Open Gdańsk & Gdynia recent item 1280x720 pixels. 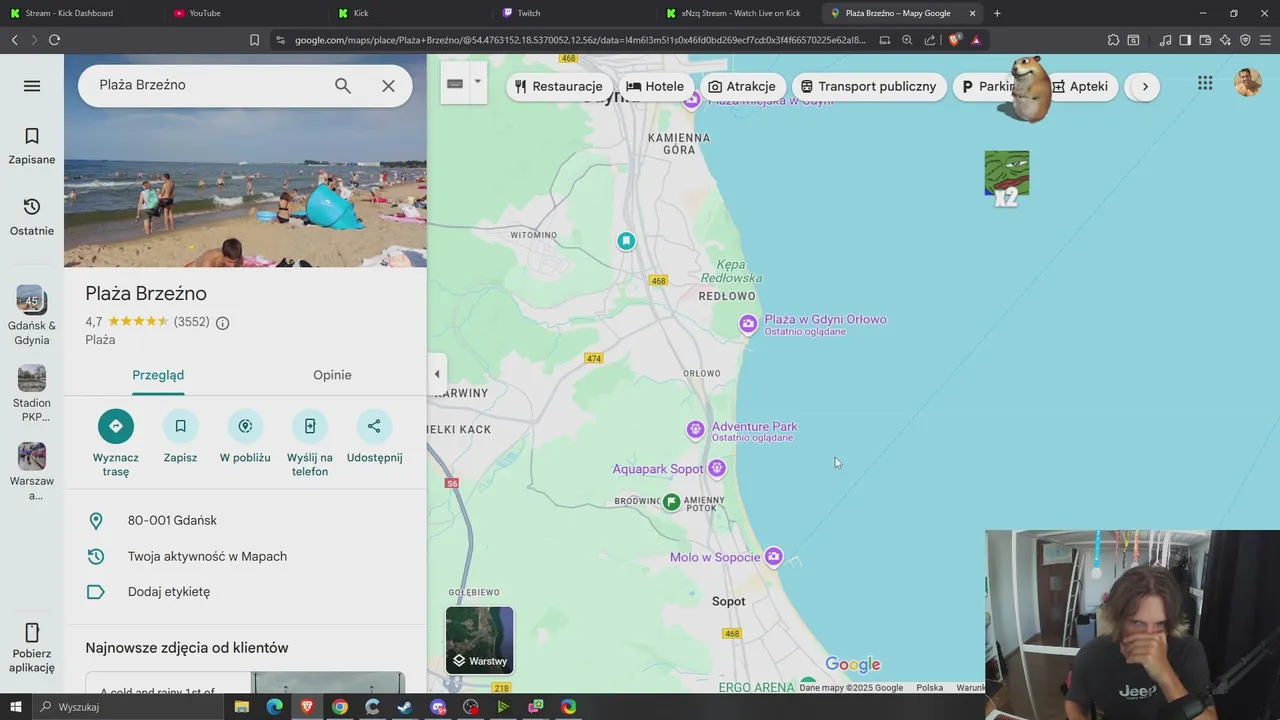click(x=32, y=316)
